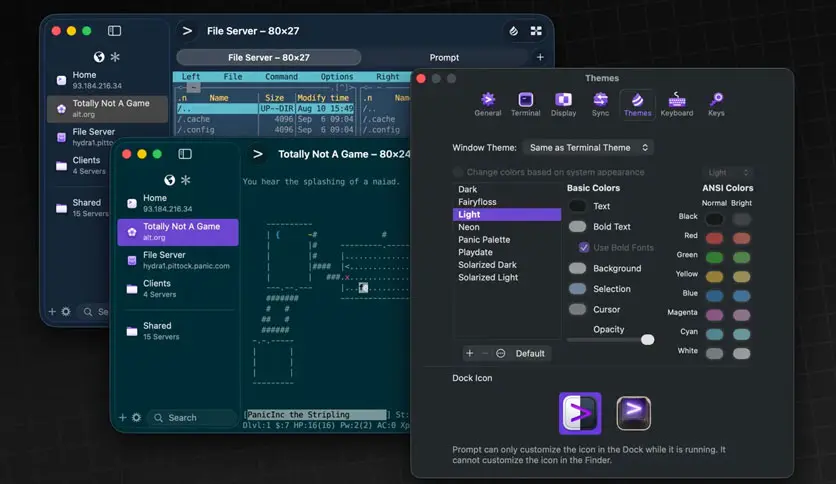Open the dimmed Light appearance dropdown
Image resolution: width=836 pixels, height=484 pixels.
728,172
